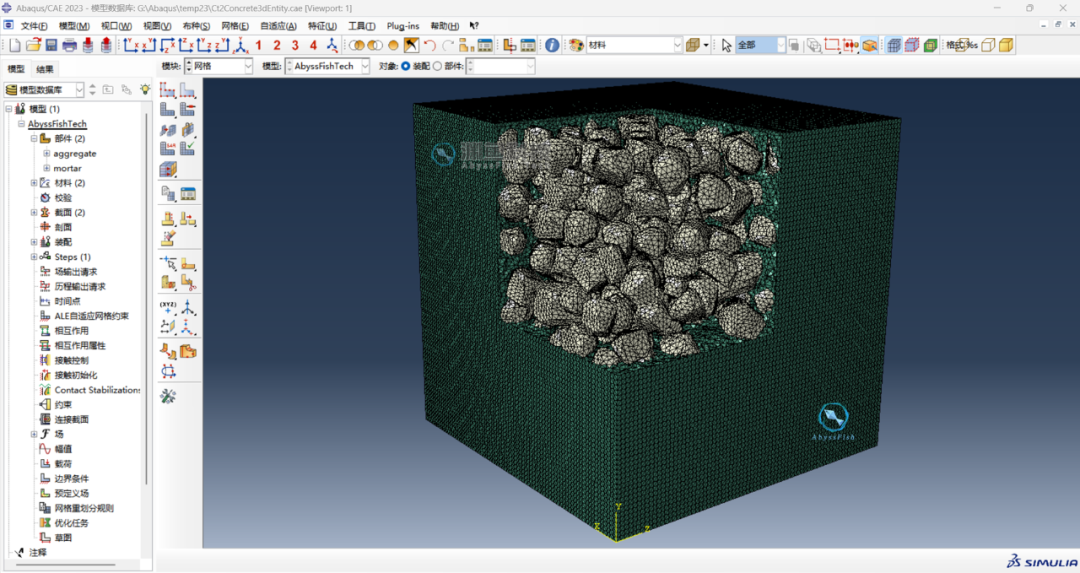Image resolution: width=1080 pixels, height=573 pixels.
Task: Click the shaded render style icon
Action: (x=1006, y=45)
